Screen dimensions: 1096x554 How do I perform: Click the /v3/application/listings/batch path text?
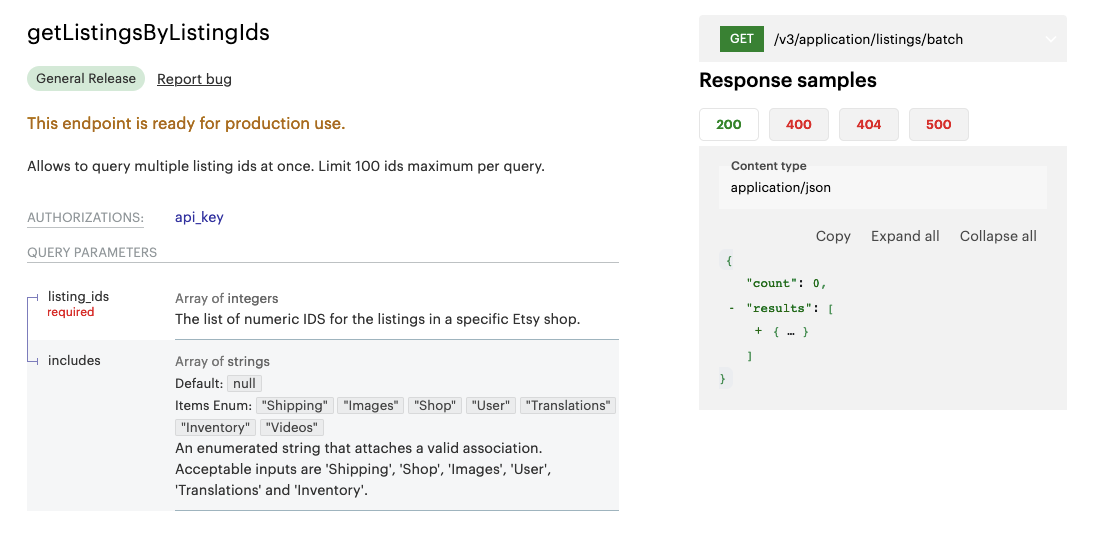coord(868,40)
